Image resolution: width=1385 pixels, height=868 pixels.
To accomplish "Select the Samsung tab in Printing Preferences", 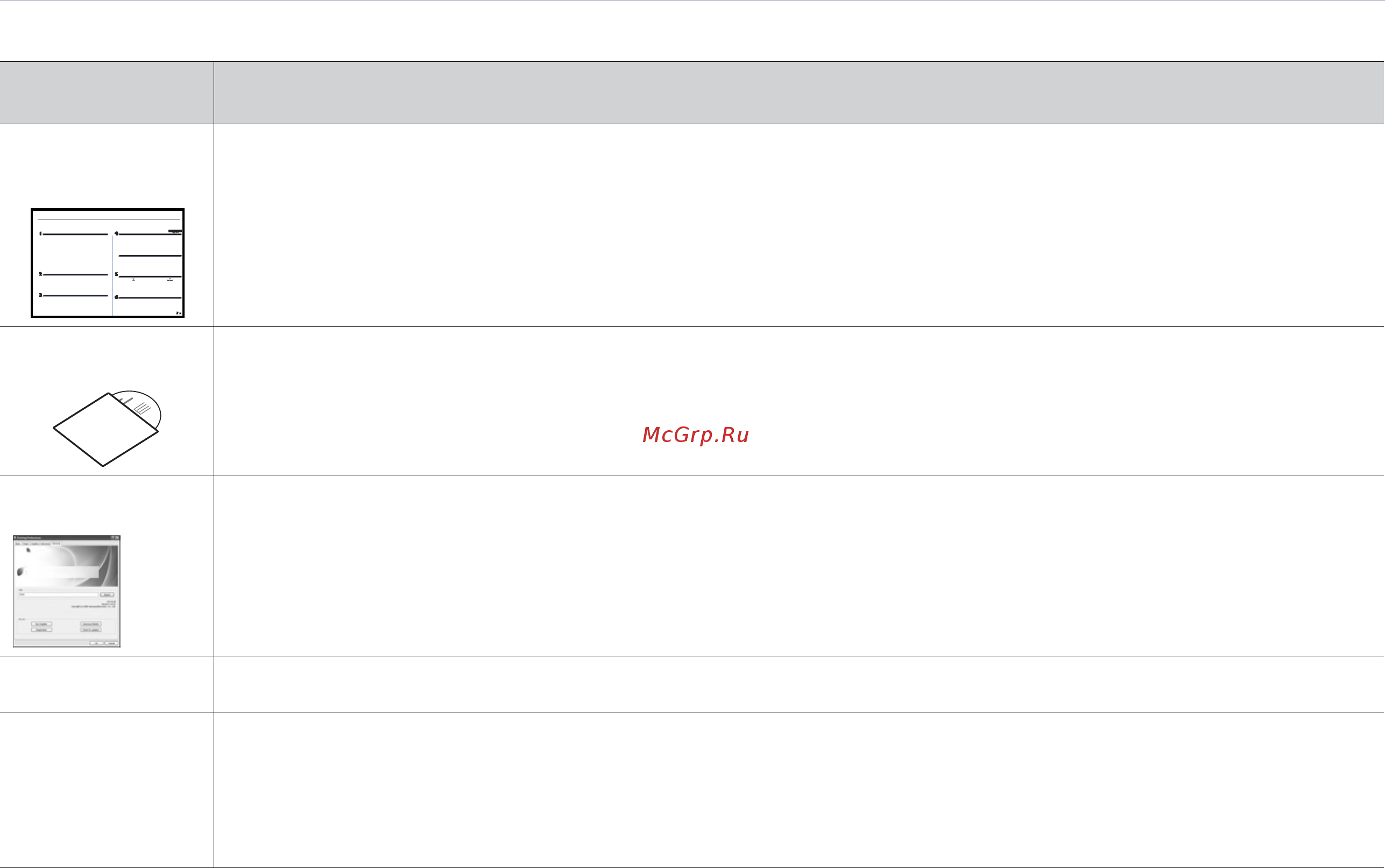I will [56, 544].
